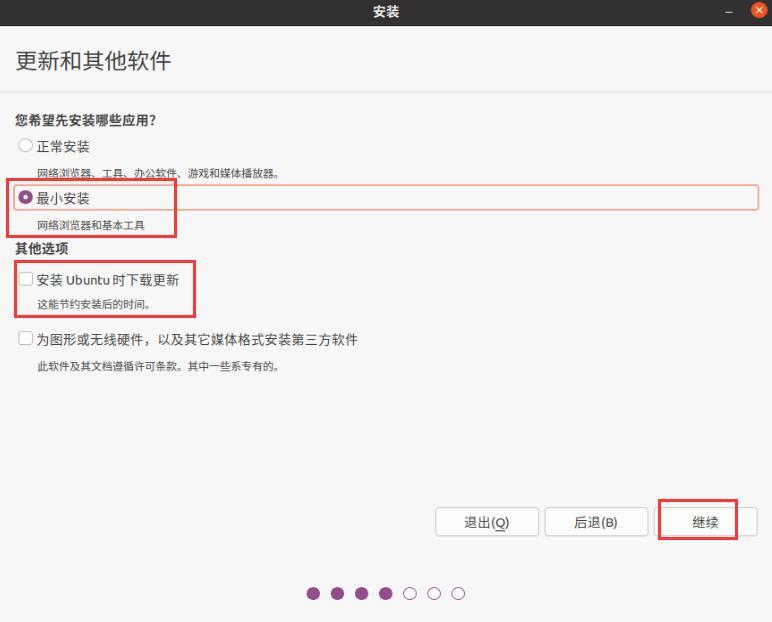Close the installer with the orange X icon
This screenshot has height=622, width=772.
[759, 10]
